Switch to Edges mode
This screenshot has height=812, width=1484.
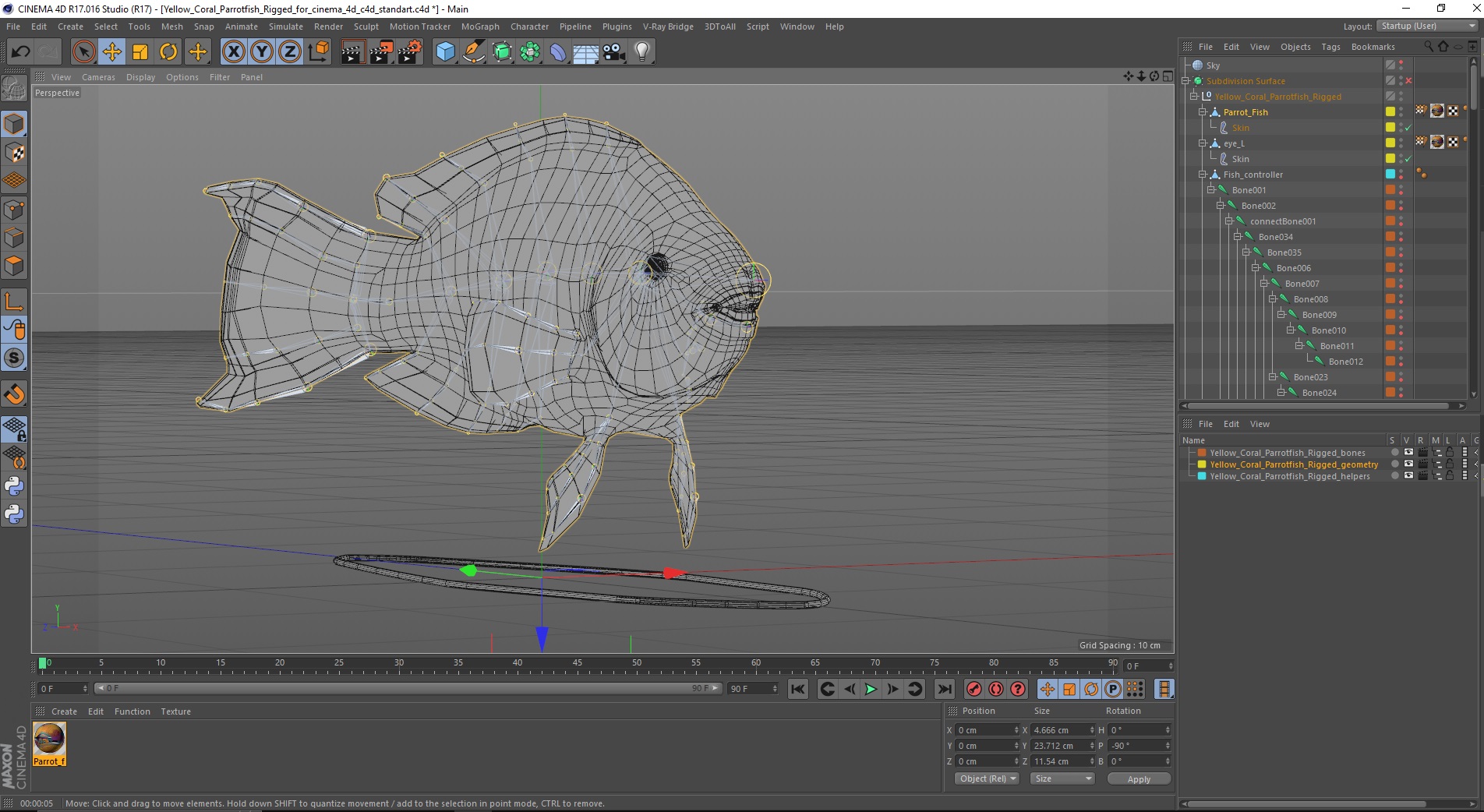click(14, 238)
